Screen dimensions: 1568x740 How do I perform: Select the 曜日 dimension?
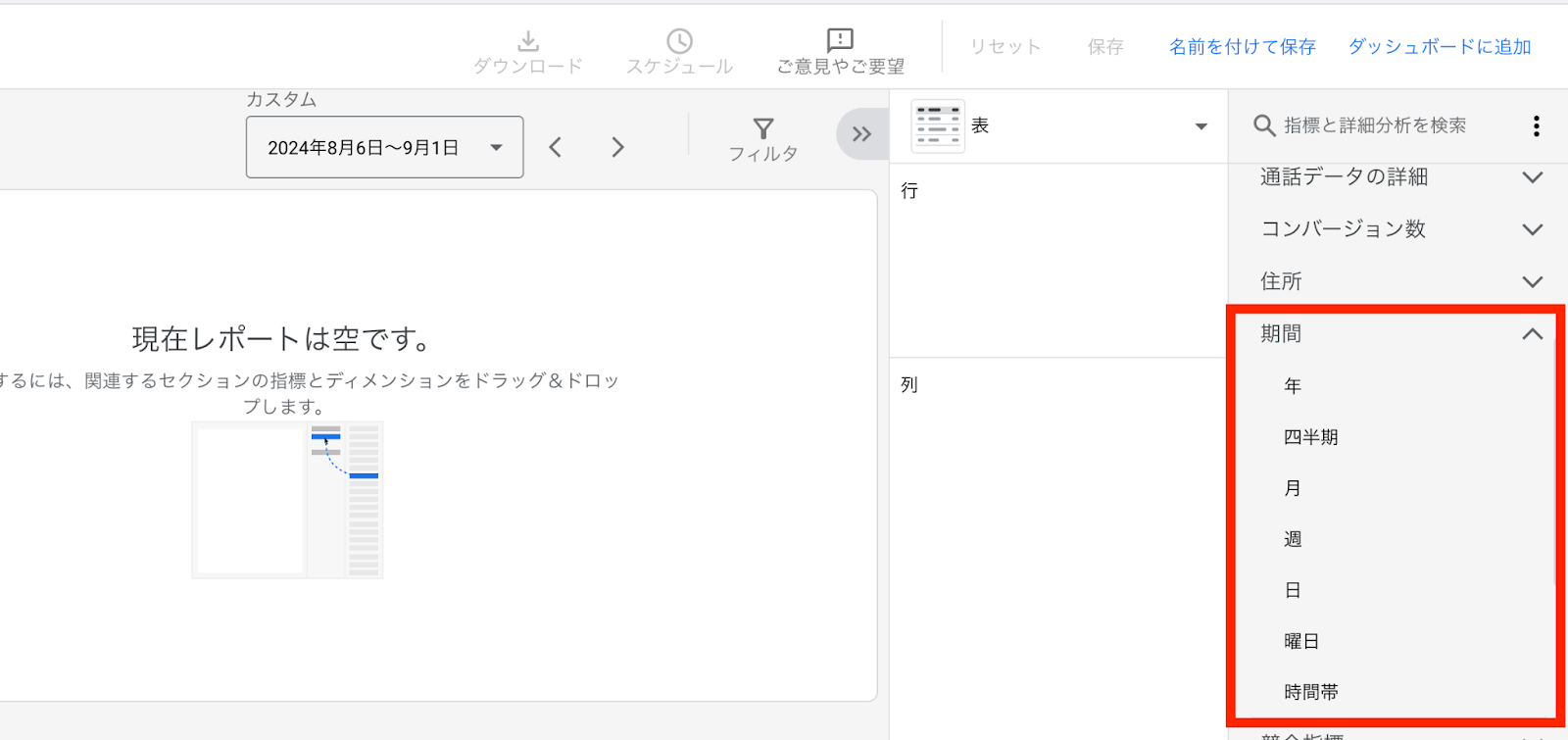[x=1301, y=641]
